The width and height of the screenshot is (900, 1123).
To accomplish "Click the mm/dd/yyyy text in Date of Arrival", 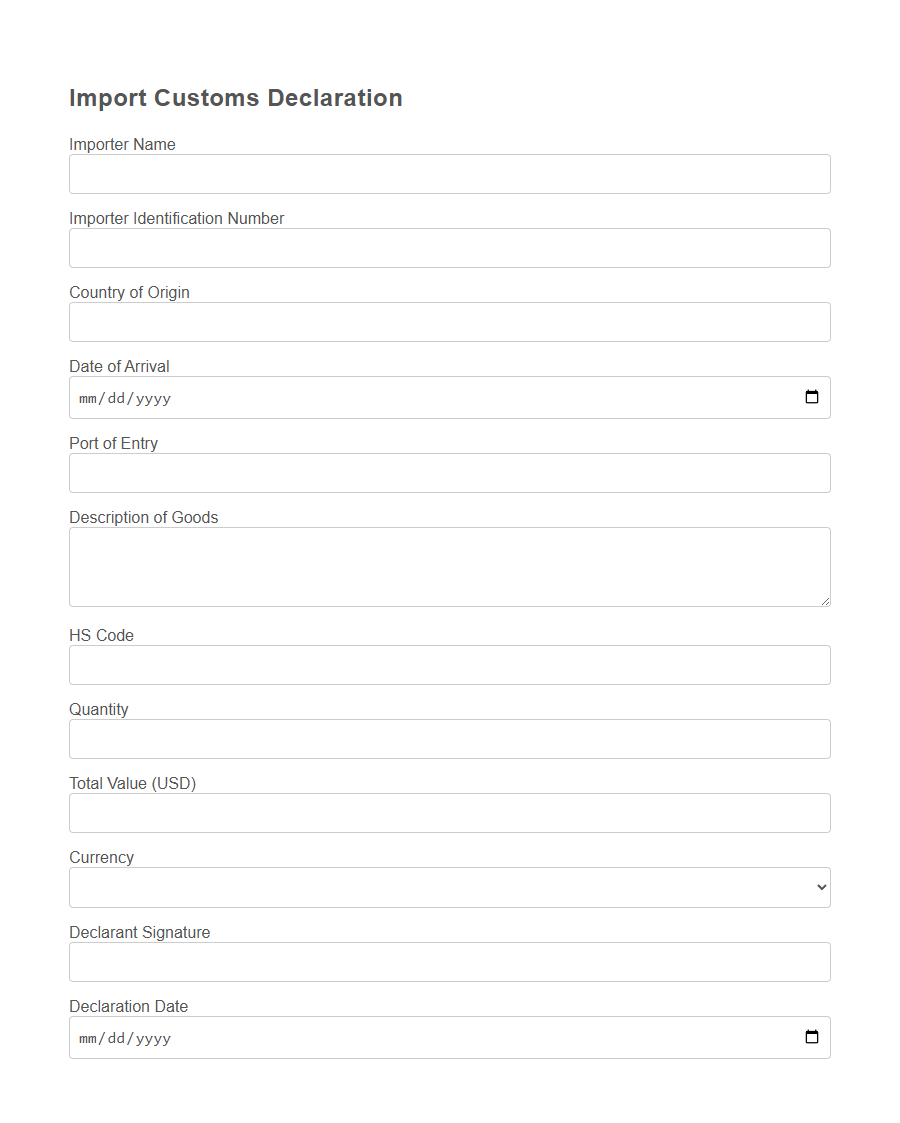I will [124, 397].
